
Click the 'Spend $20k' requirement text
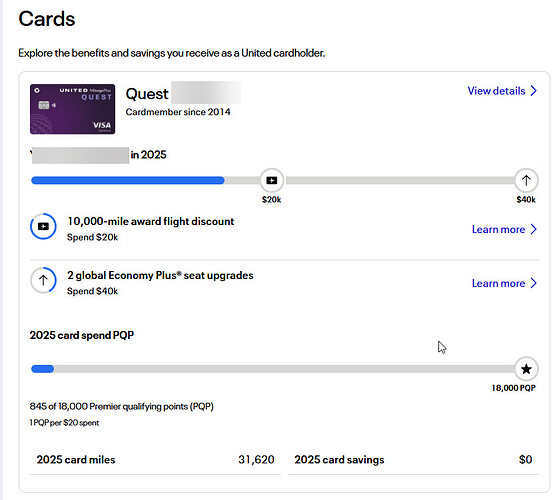(x=93, y=237)
